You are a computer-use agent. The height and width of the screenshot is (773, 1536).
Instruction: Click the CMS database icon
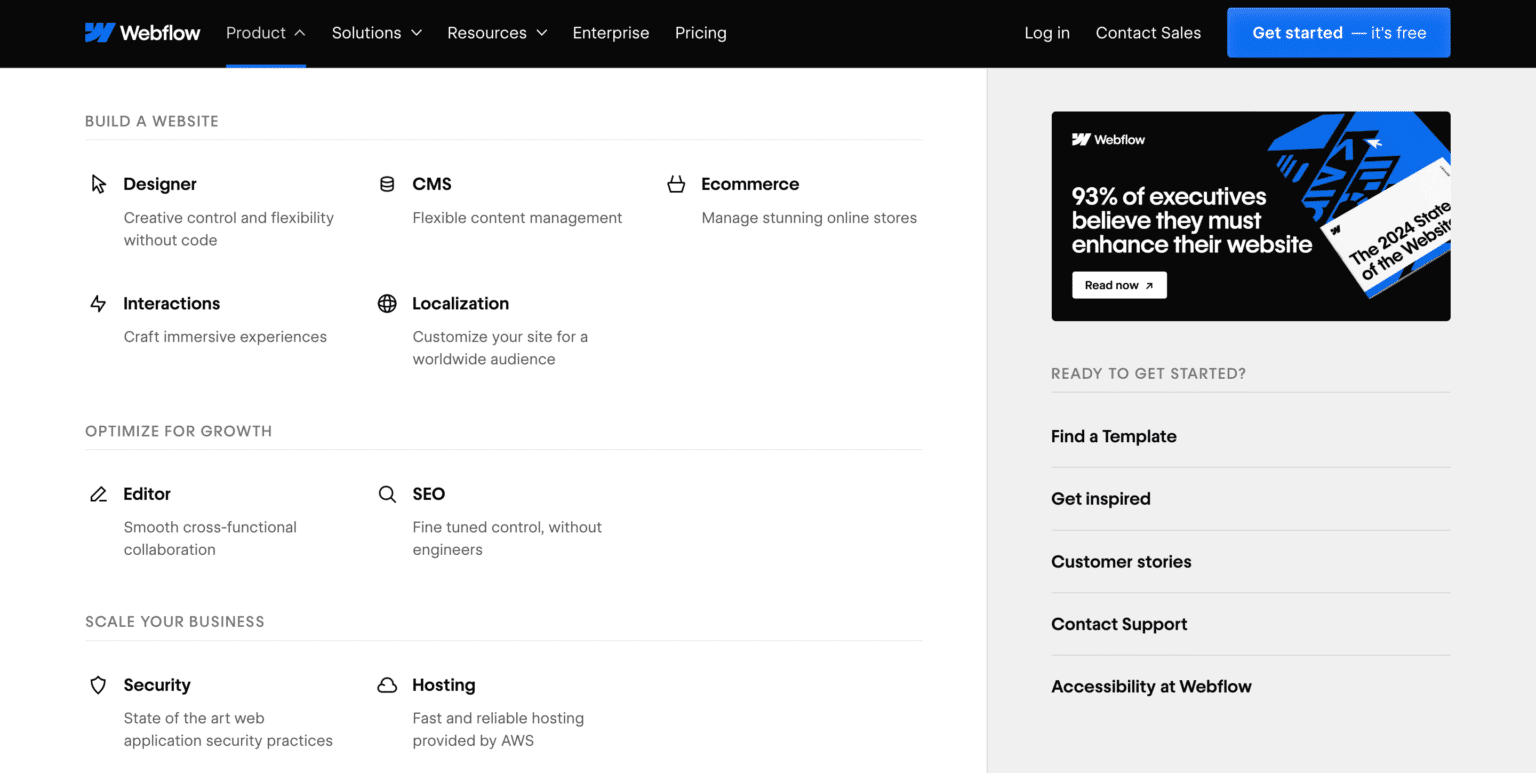tap(387, 183)
